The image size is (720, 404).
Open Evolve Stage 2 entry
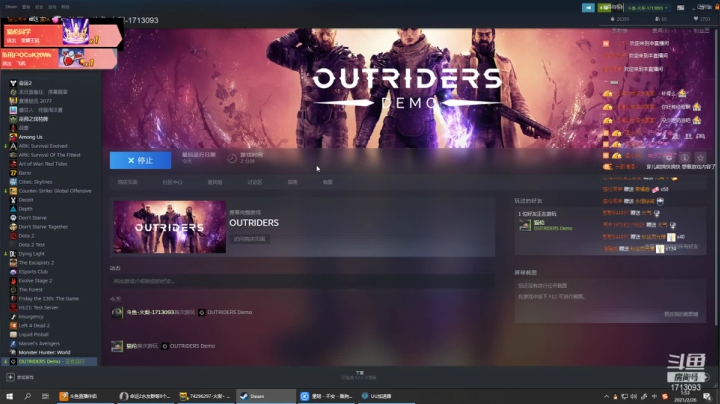click(35, 281)
